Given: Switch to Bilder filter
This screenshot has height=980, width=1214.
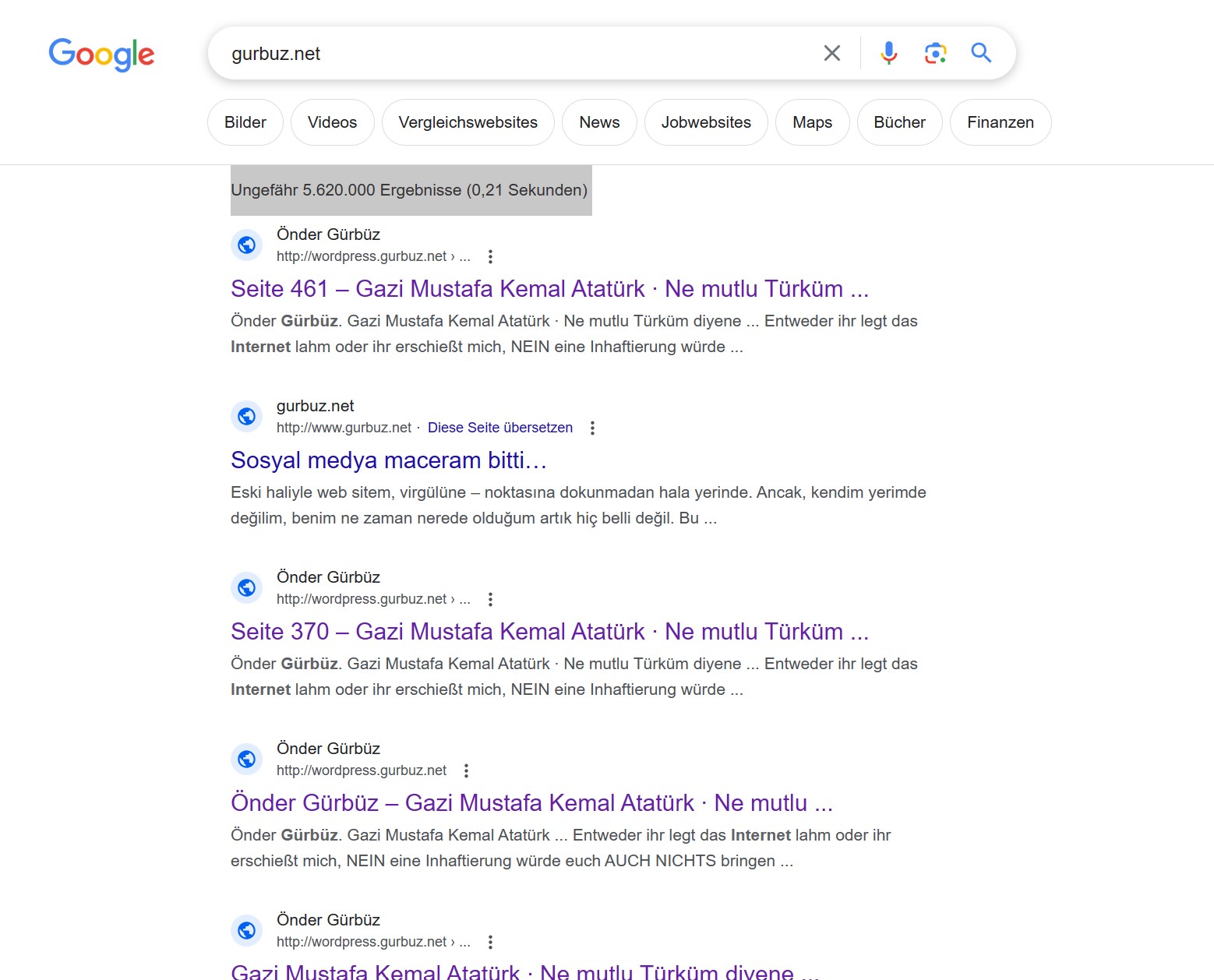Looking at the screenshot, I should (x=245, y=122).
